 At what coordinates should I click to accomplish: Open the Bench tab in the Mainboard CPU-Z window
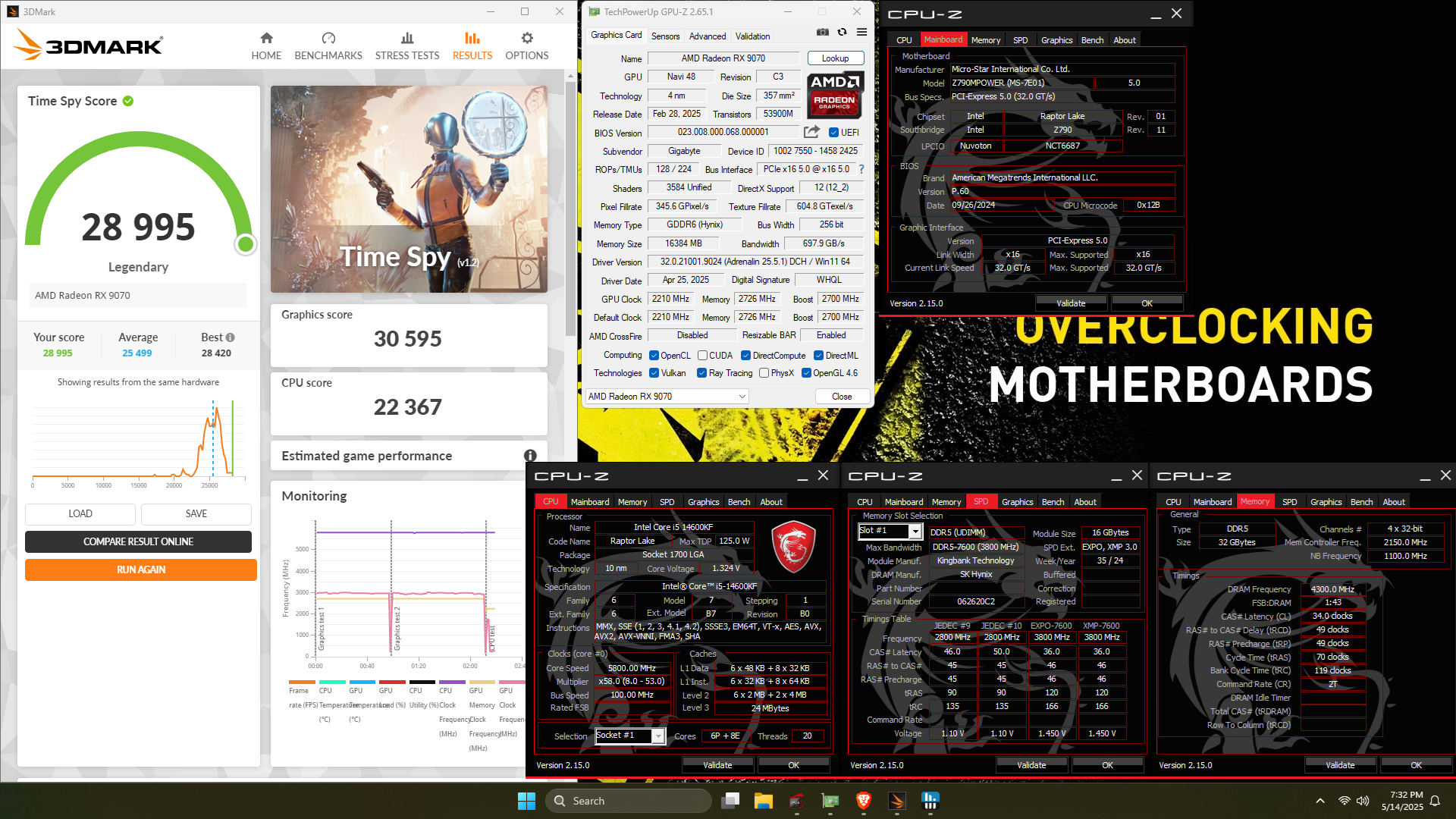[1092, 40]
